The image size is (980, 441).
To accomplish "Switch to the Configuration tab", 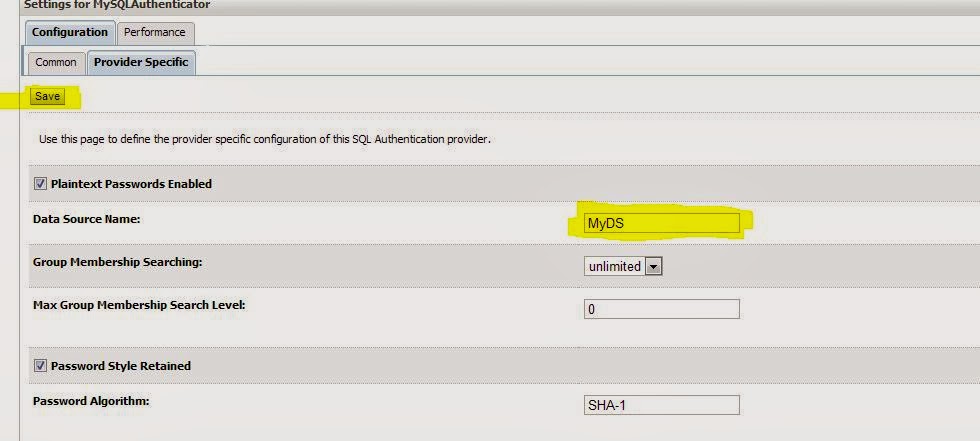I will (x=69, y=32).
